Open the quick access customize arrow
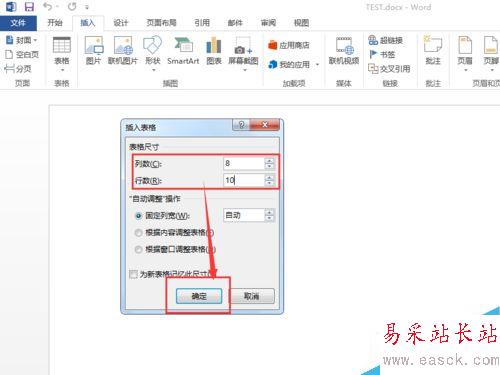Image resolution: width=500 pixels, height=375 pixels. (87, 7)
